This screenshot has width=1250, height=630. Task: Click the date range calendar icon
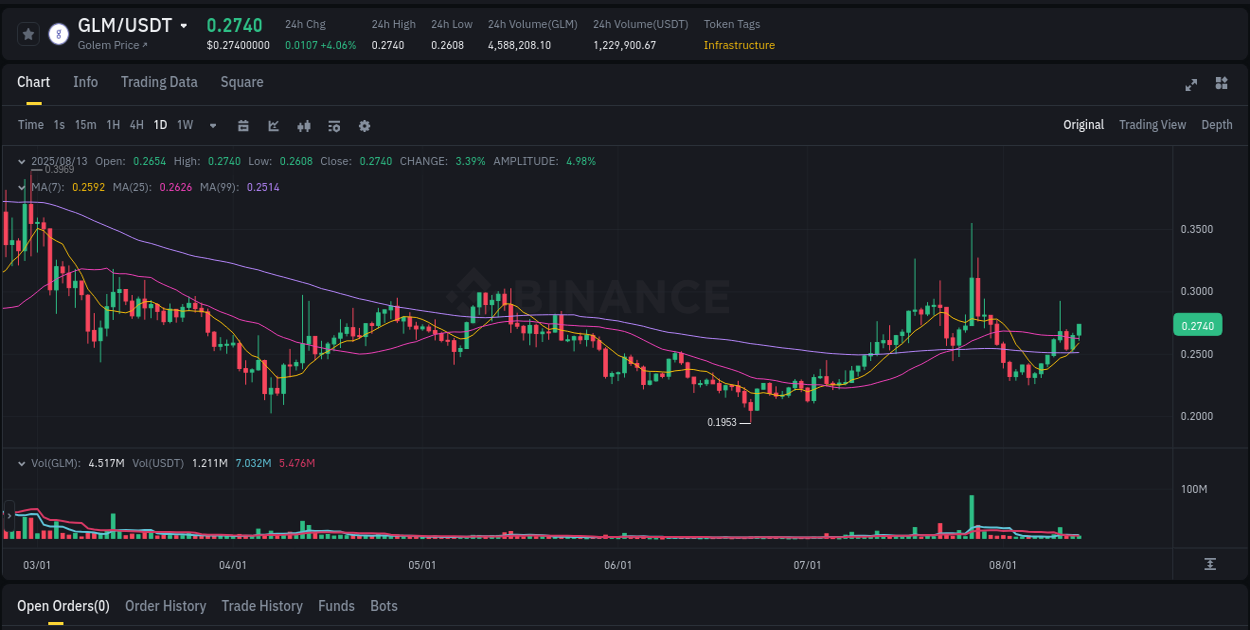[x=244, y=126]
